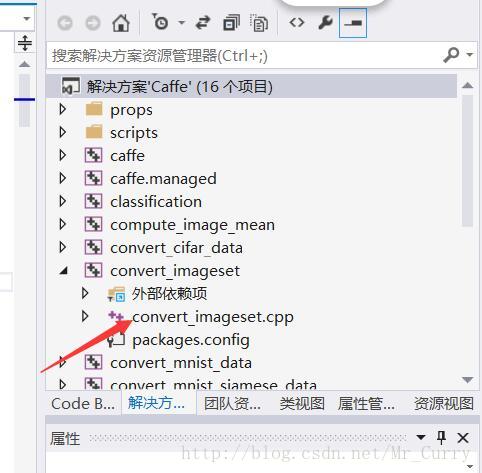
Task: Select the scripts text label
Action: click(134, 133)
